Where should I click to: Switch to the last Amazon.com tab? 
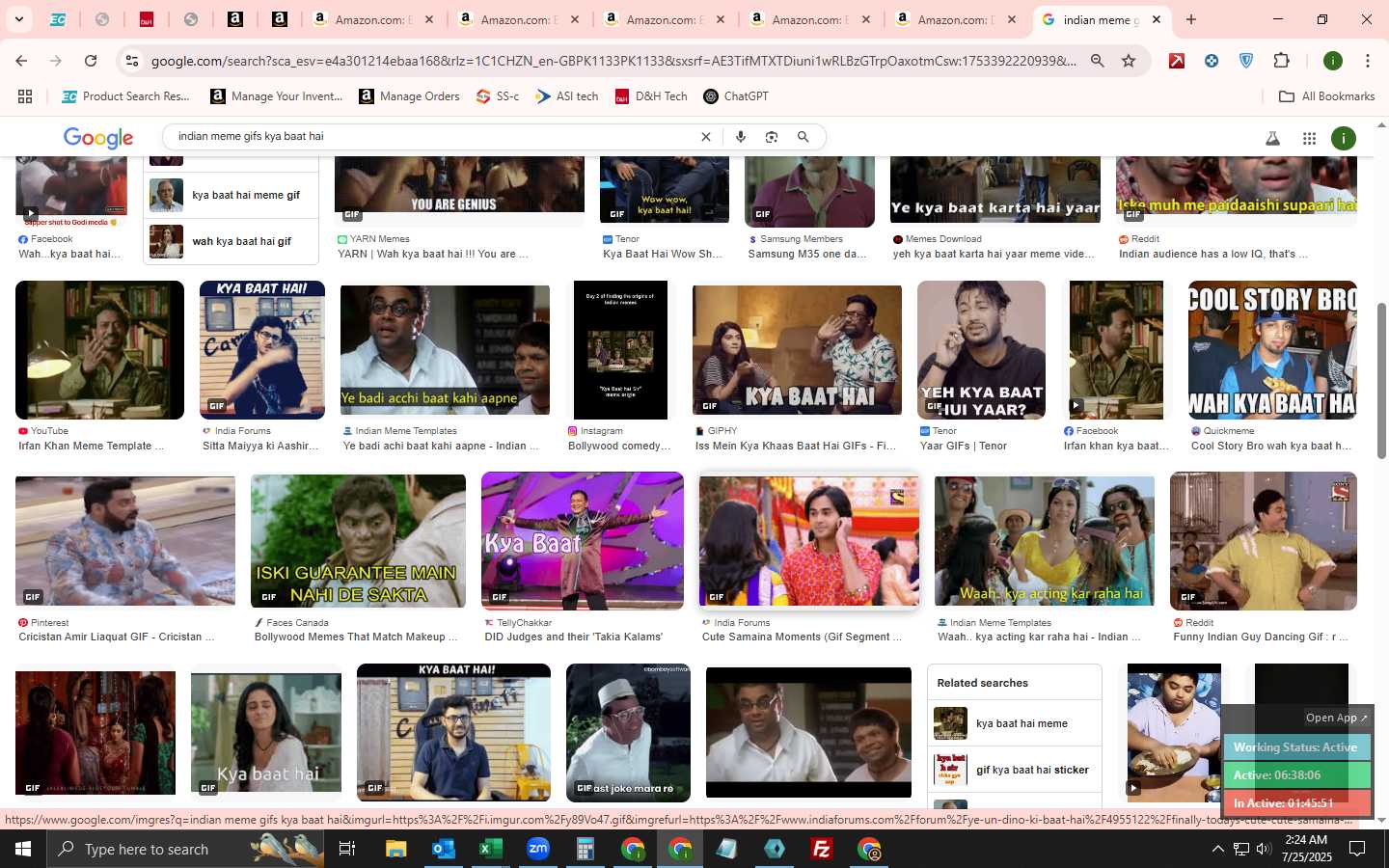[956, 19]
